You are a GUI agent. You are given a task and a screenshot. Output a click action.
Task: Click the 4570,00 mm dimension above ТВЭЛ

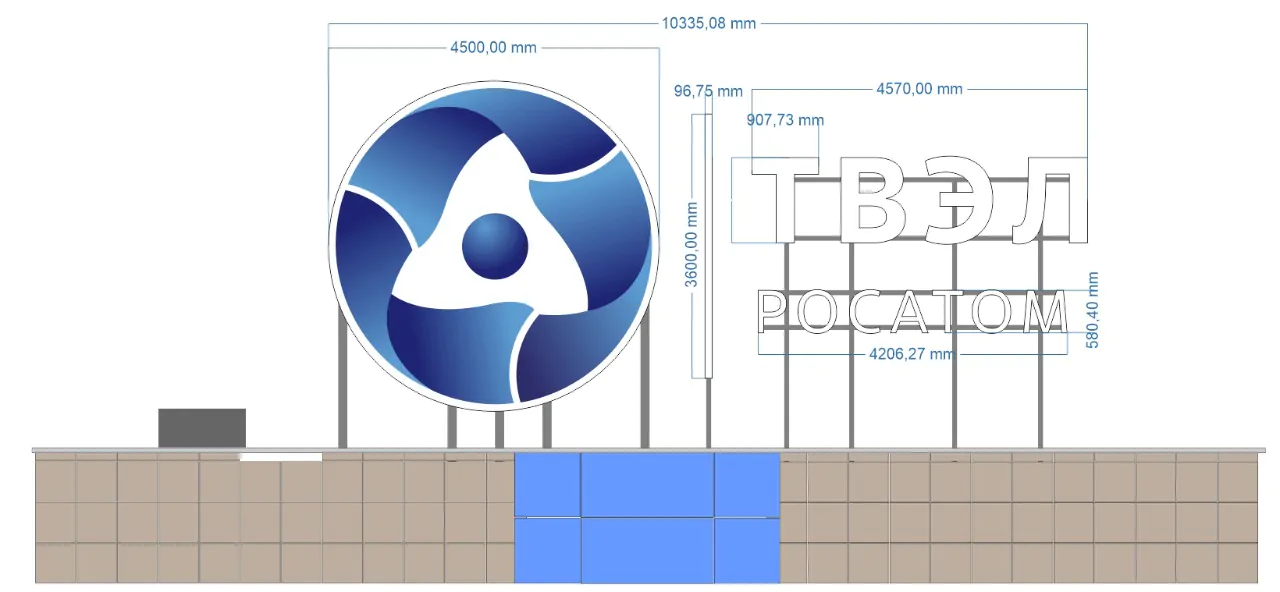[919, 89]
